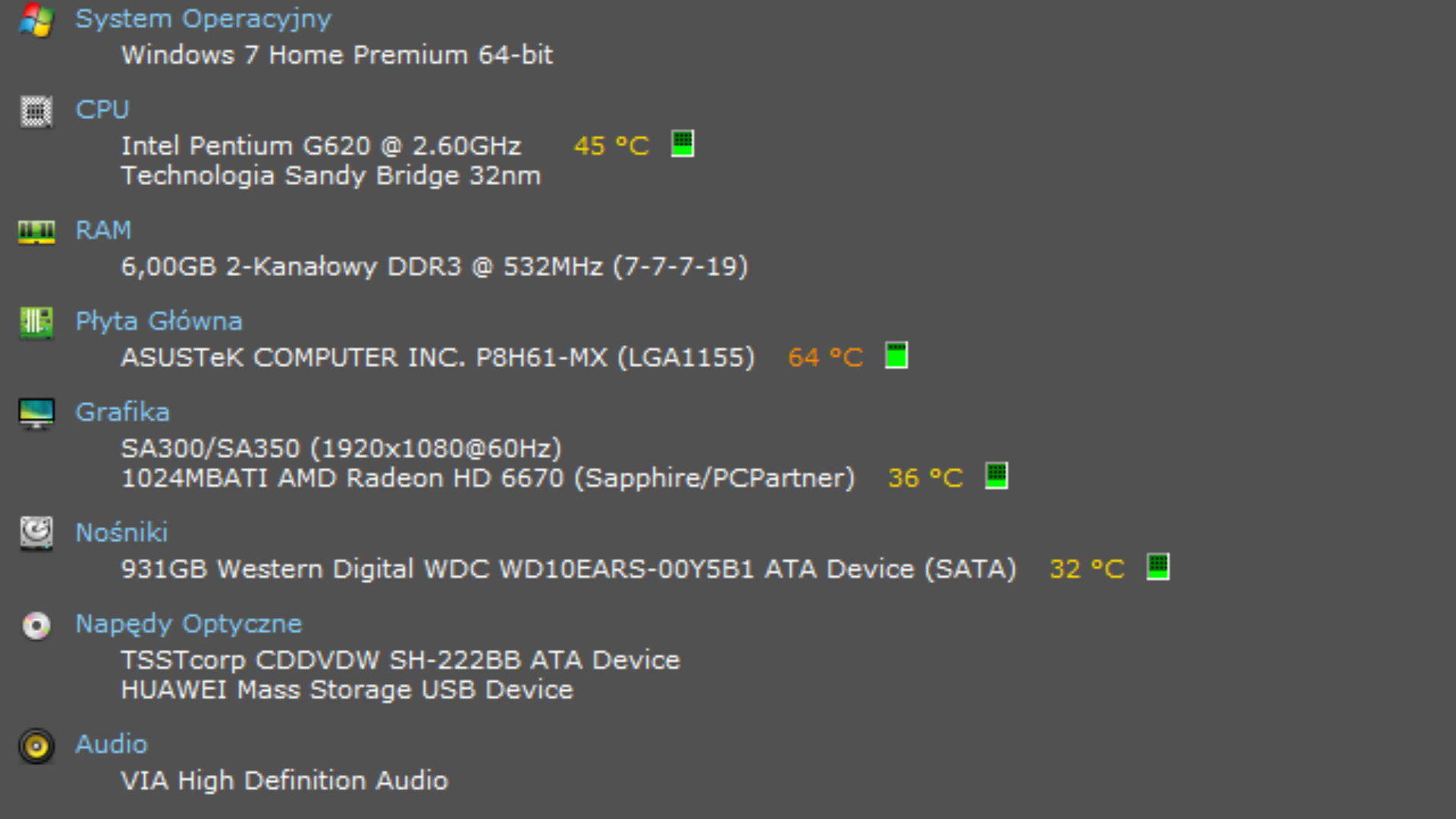Viewport: 1456px width, 819px height.
Task: Click the Nośniki hard drive icon
Action: coord(36,533)
